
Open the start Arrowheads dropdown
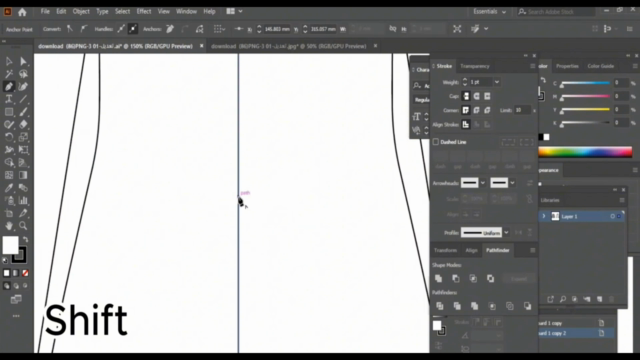482,183
